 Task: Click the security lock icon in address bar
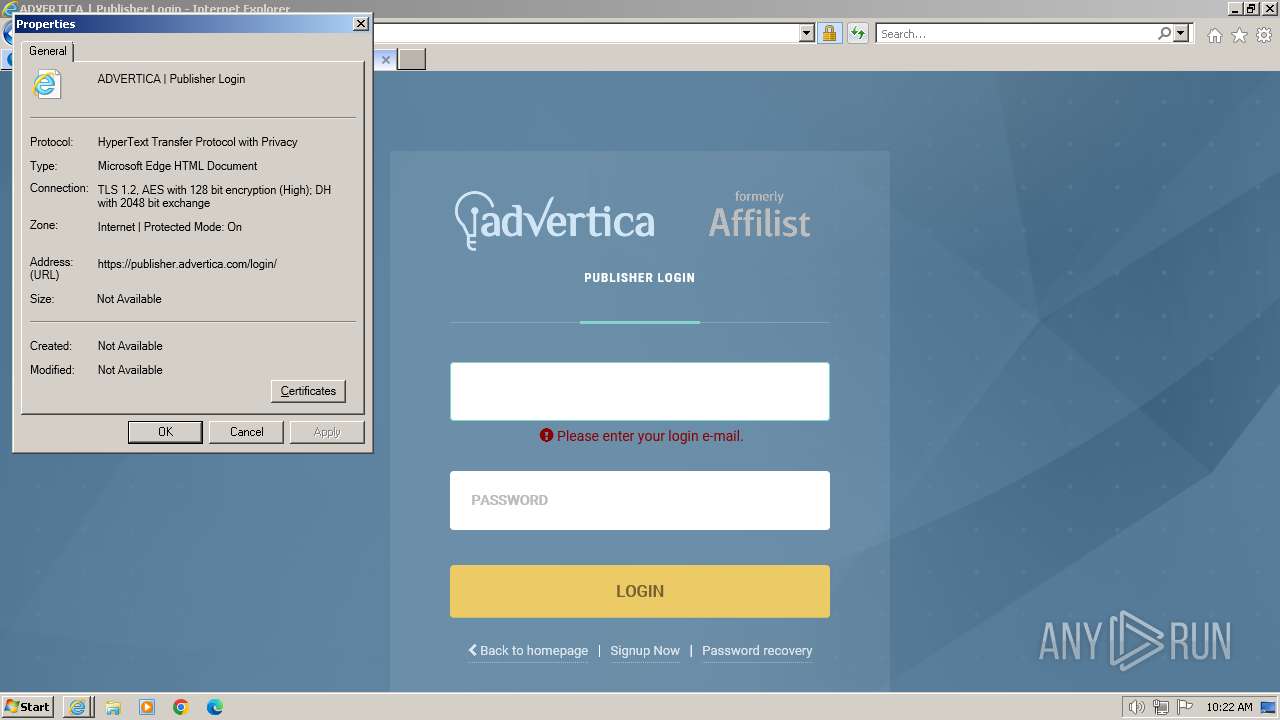coord(829,34)
